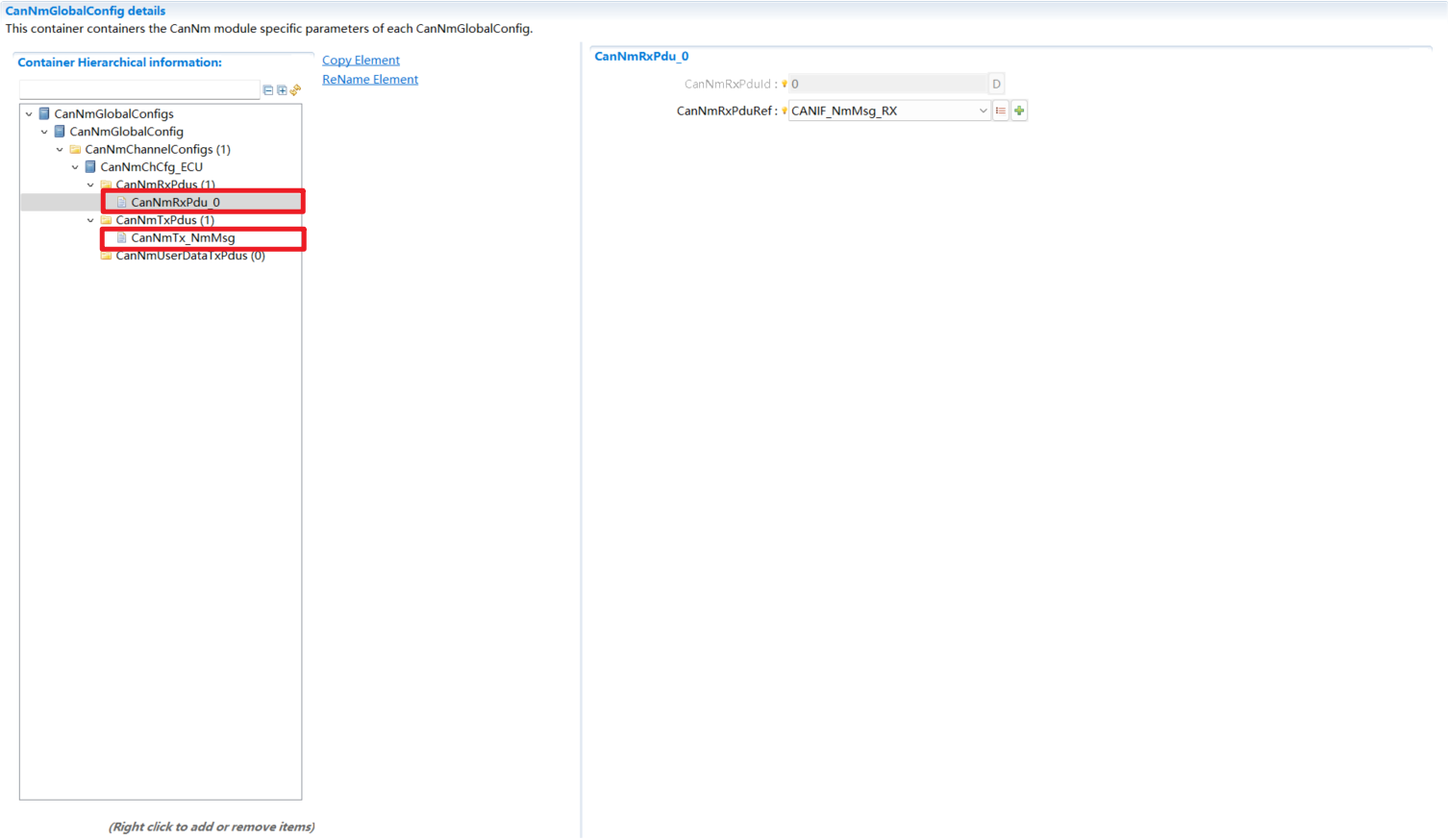Image resolution: width=1448 pixels, height=840 pixels.
Task: Click the module icon of CanNmChCfg_ECU
Action: 90,166
